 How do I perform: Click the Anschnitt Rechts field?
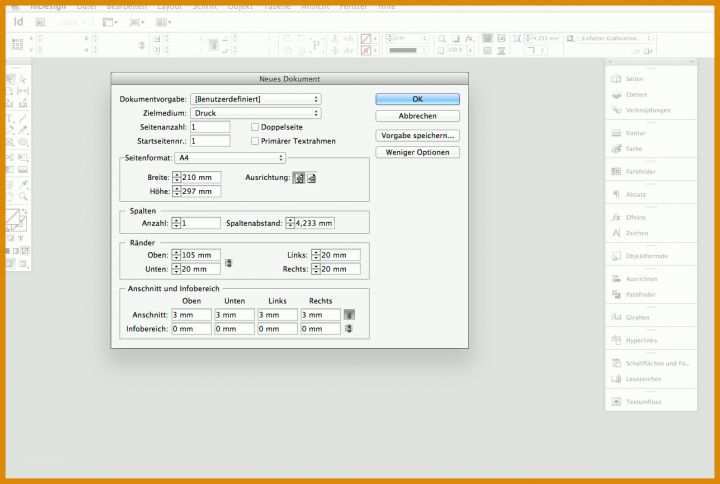pos(321,315)
